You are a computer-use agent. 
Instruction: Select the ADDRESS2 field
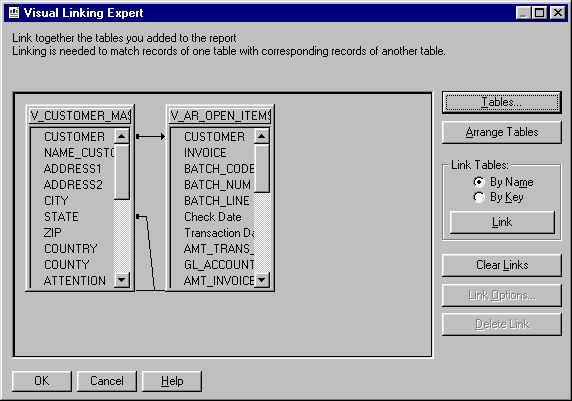(x=73, y=185)
